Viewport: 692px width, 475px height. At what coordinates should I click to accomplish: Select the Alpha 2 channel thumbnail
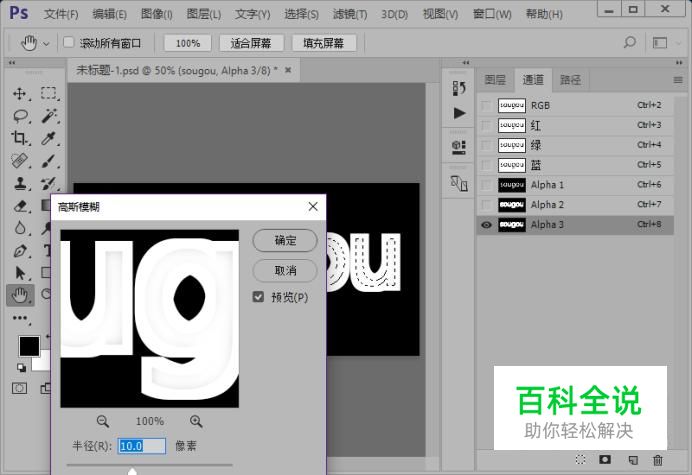512,205
